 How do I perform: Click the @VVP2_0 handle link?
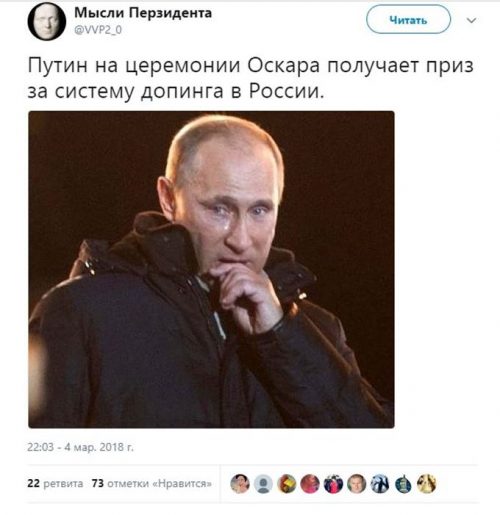(x=98, y=30)
